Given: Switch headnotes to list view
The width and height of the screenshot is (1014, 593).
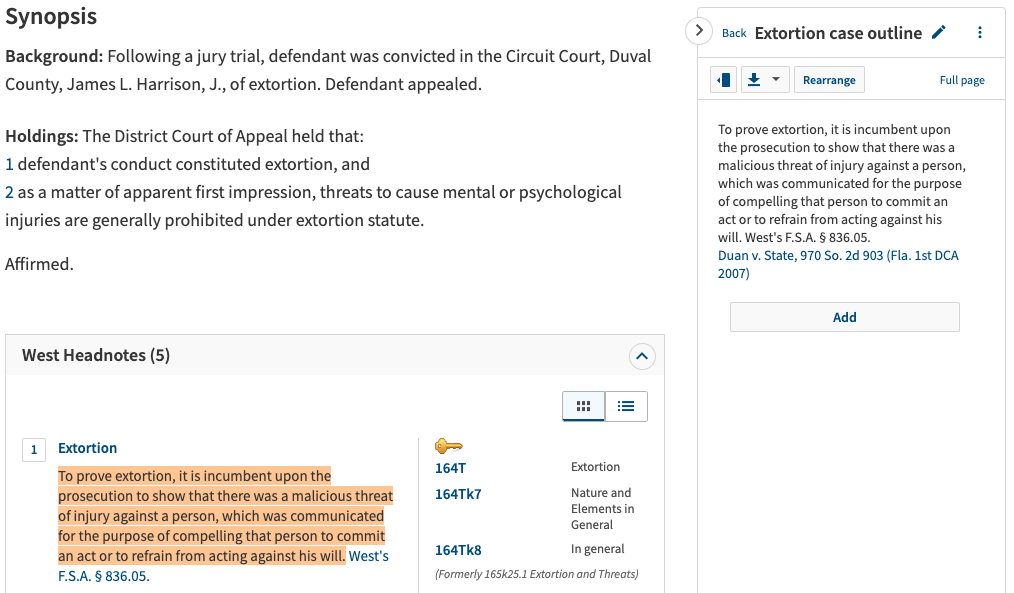Looking at the screenshot, I should (626, 406).
